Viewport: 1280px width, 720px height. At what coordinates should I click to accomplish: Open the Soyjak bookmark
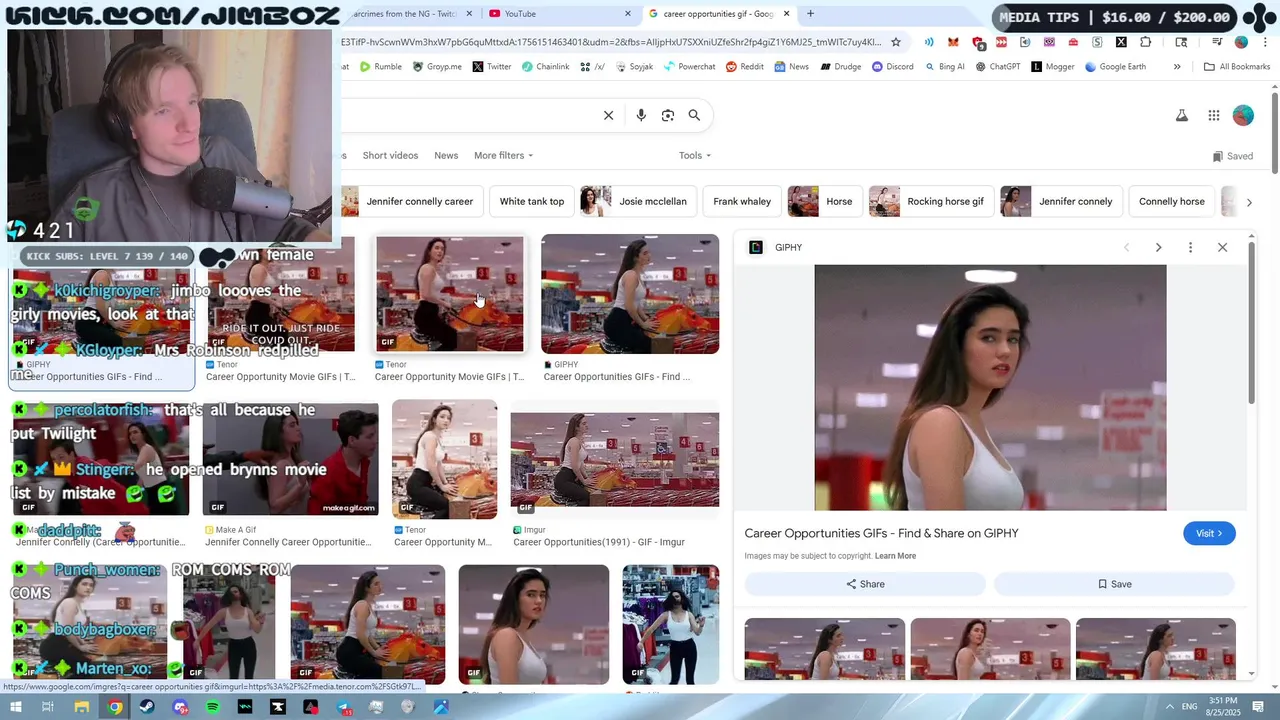pyautogui.click(x=634, y=67)
